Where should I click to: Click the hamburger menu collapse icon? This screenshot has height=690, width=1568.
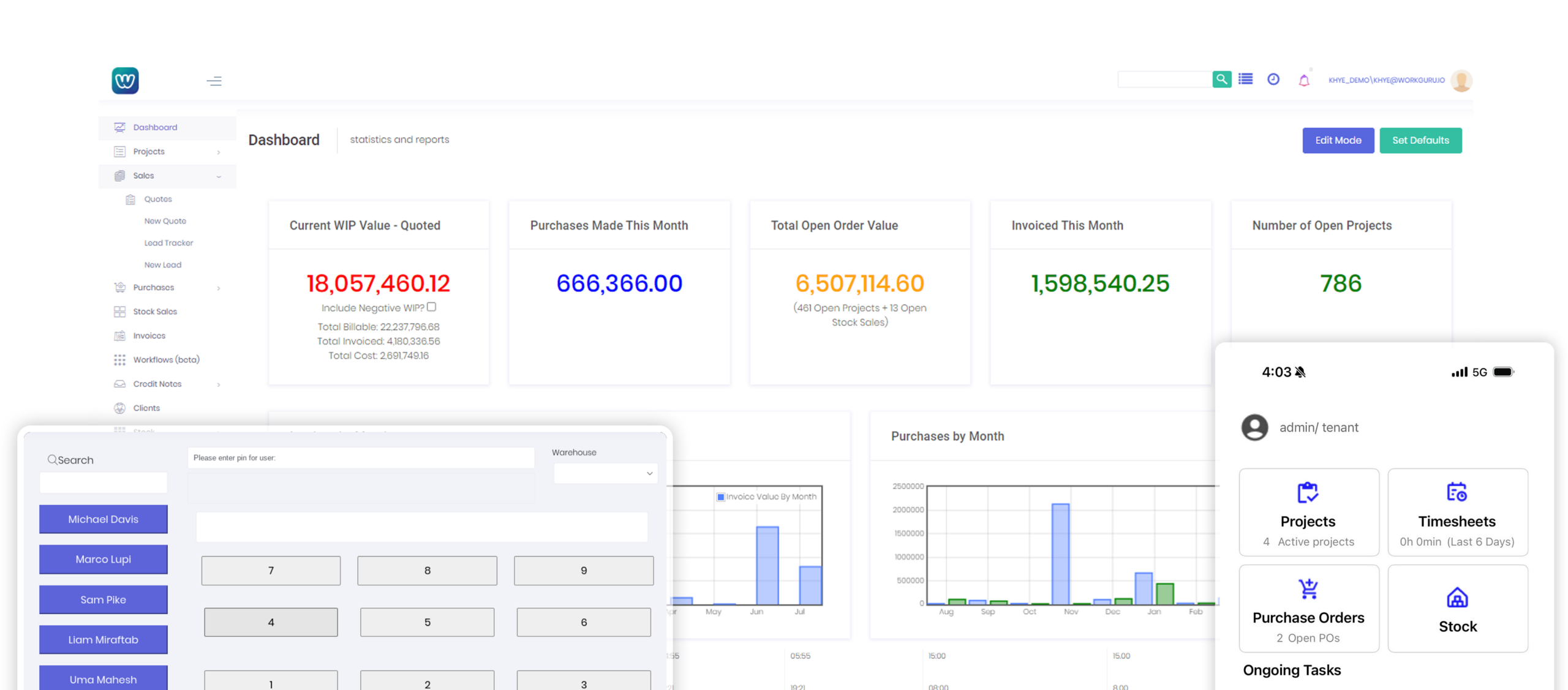click(x=214, y=81)
